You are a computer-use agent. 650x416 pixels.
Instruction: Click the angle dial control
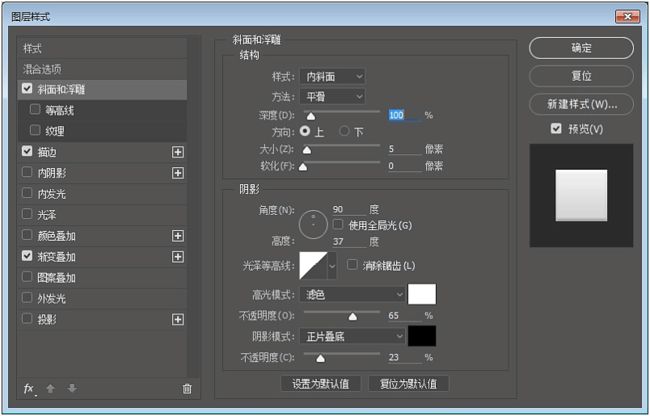(313, 225)
